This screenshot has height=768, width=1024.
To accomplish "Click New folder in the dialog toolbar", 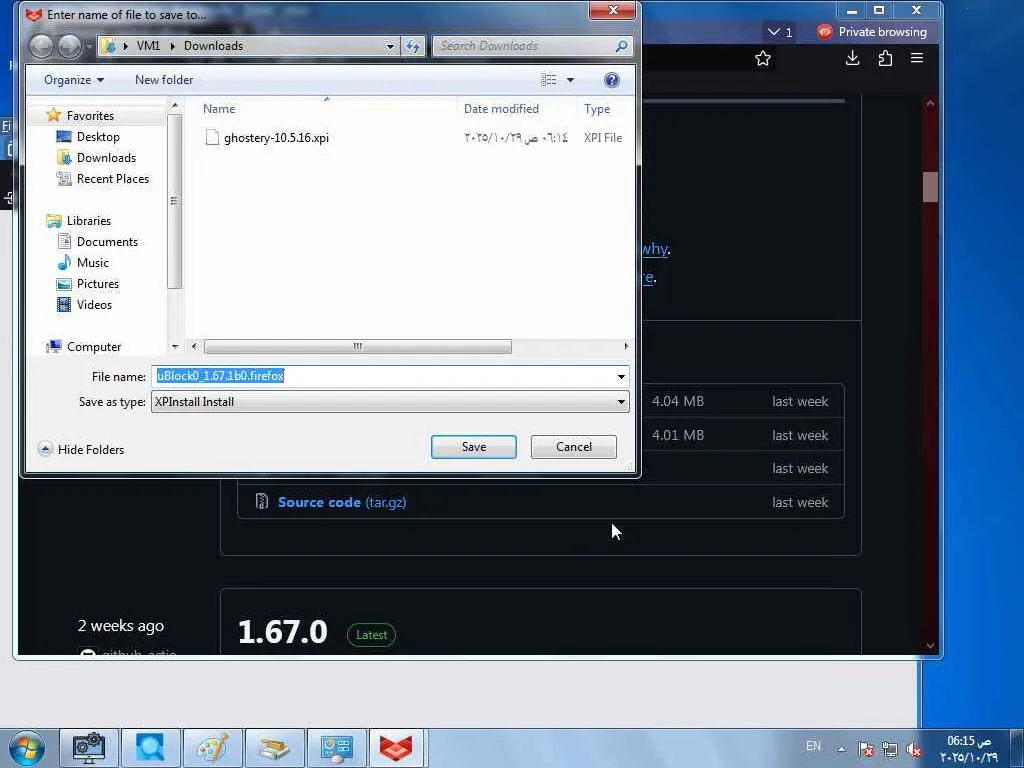I will click(x=164, y=80).
